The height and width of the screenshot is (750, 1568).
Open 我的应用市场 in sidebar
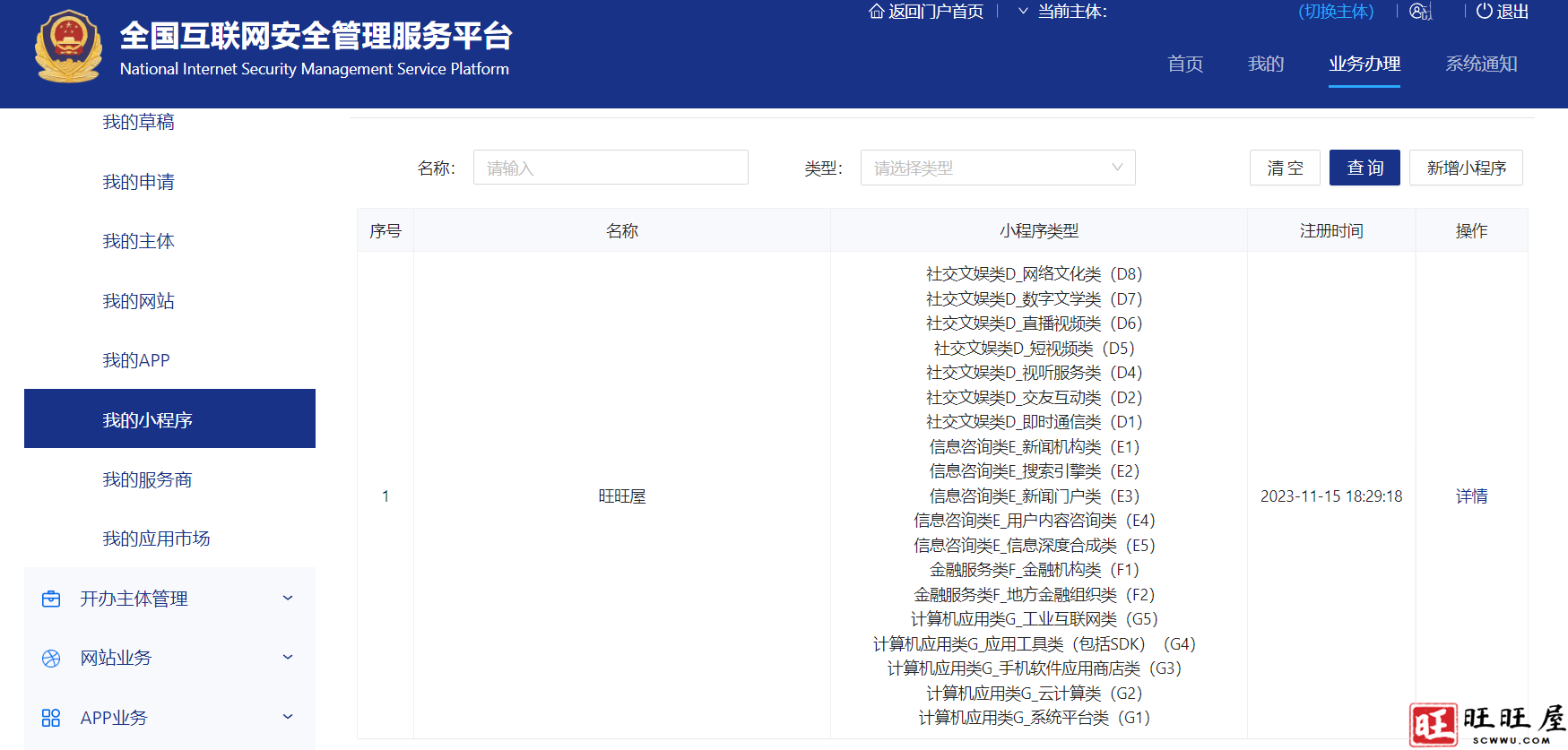point(156,539)
